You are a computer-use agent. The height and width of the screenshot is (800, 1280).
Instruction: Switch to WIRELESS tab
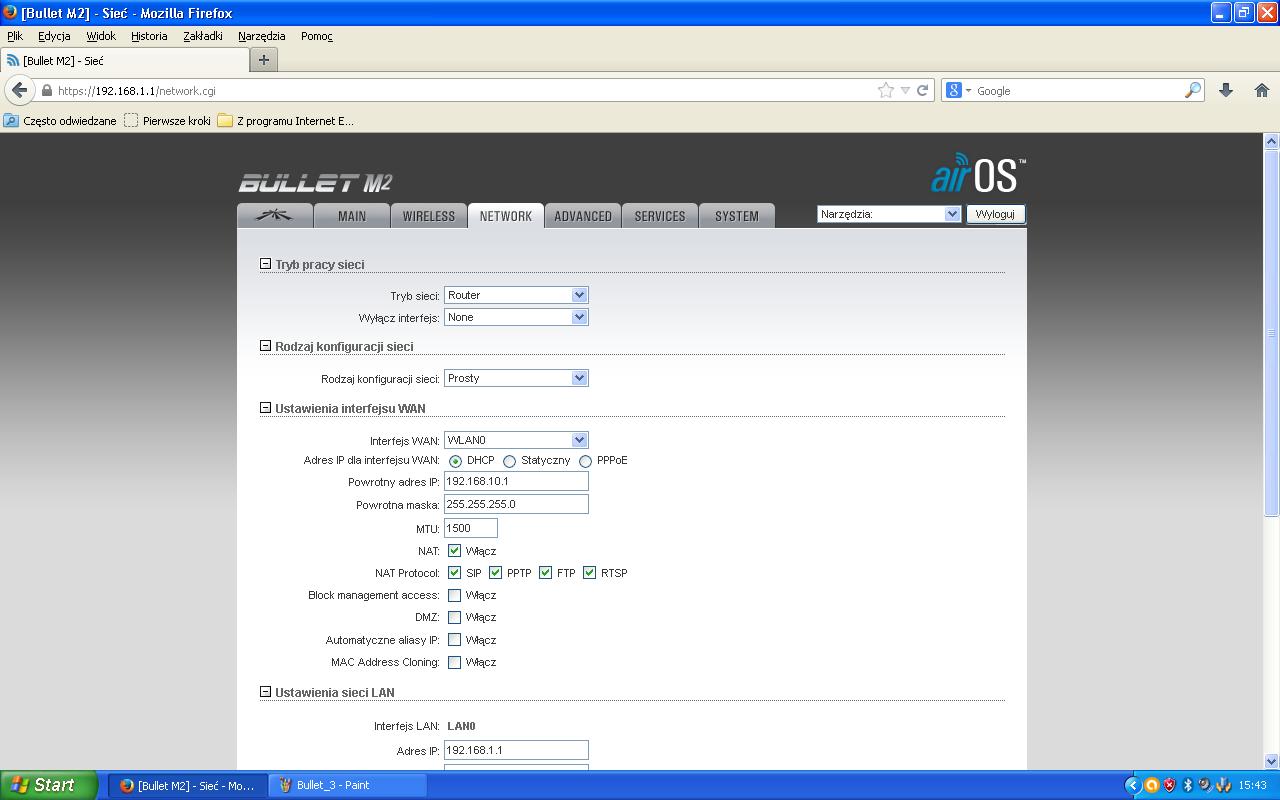coord(429,215)
